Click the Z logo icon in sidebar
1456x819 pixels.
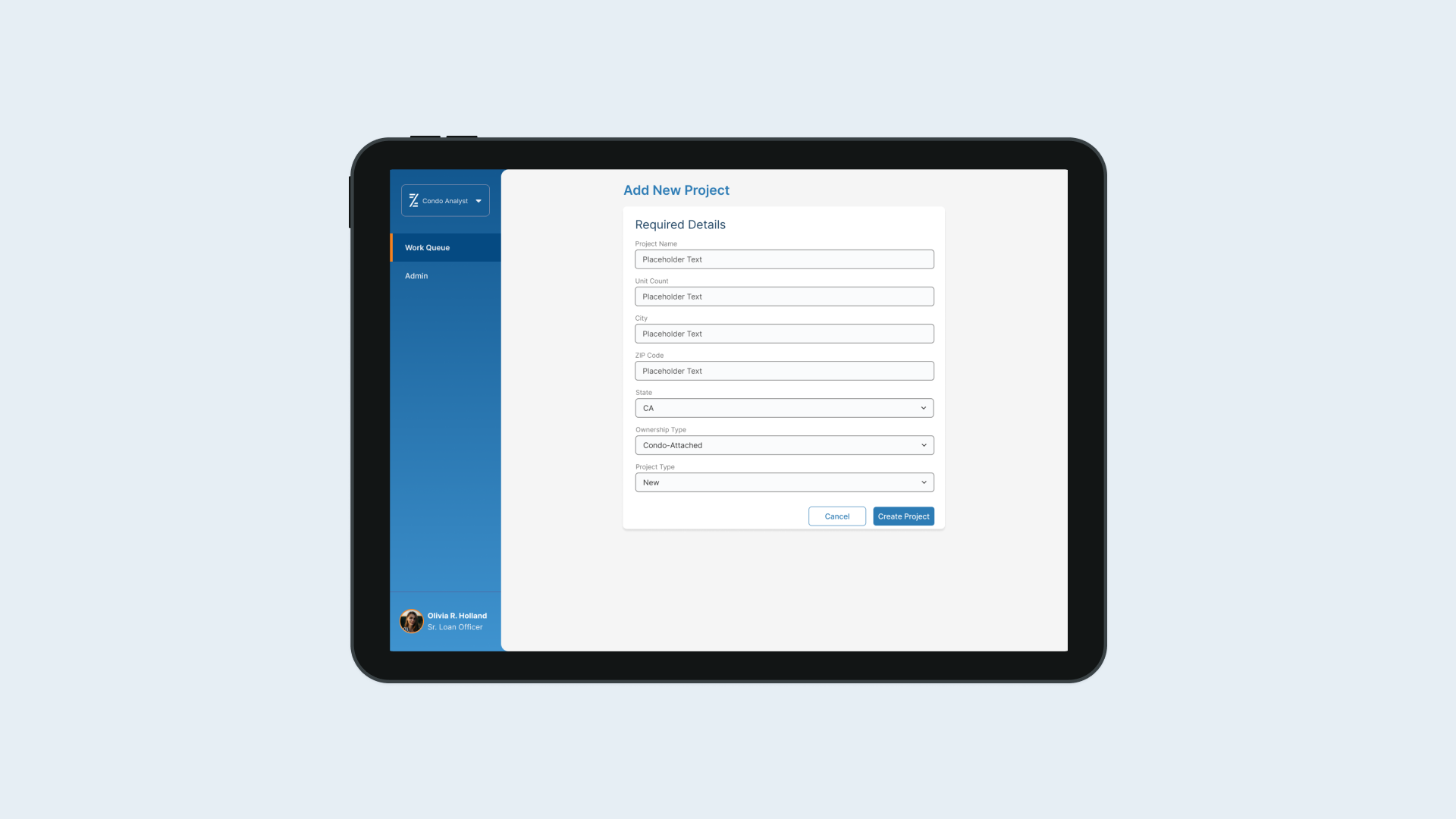pyautogui.click(x=414, y=200)
